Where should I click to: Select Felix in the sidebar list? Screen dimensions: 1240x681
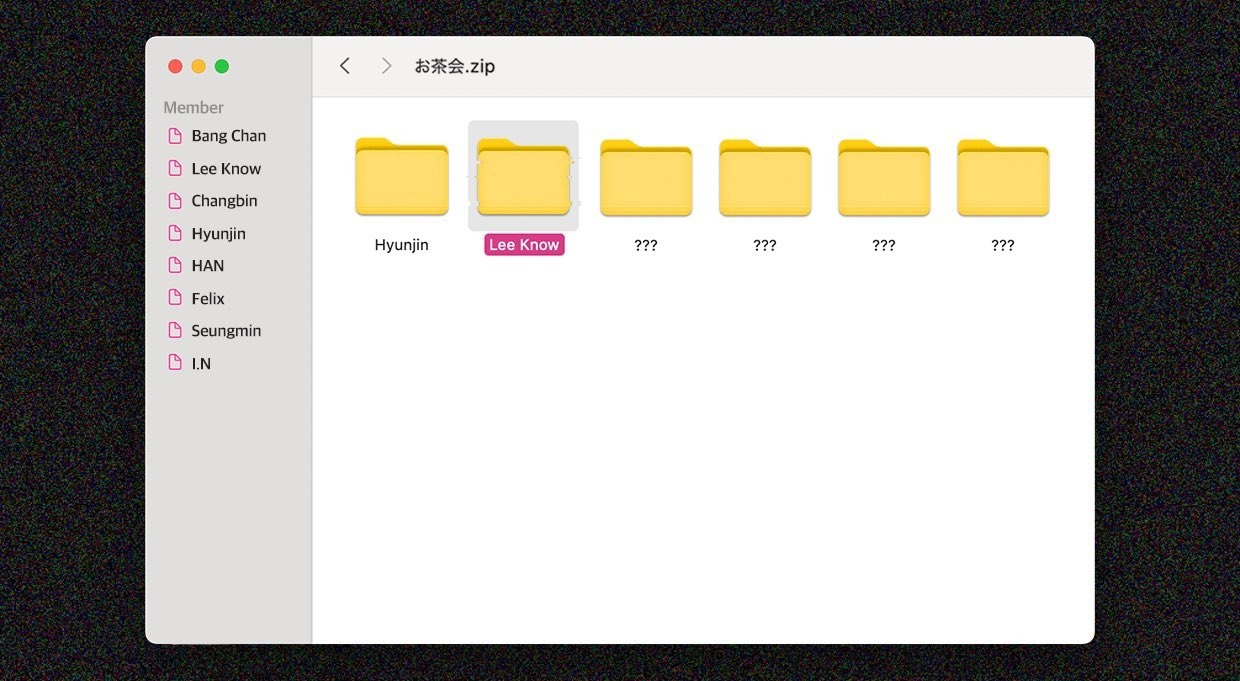click(x=208, y=299)
